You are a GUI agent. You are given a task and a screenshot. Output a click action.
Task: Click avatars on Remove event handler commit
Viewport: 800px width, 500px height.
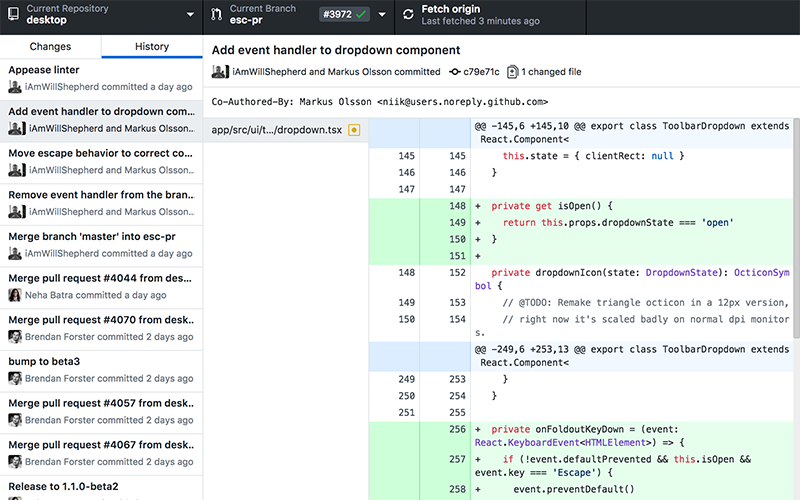coord(17,212)
